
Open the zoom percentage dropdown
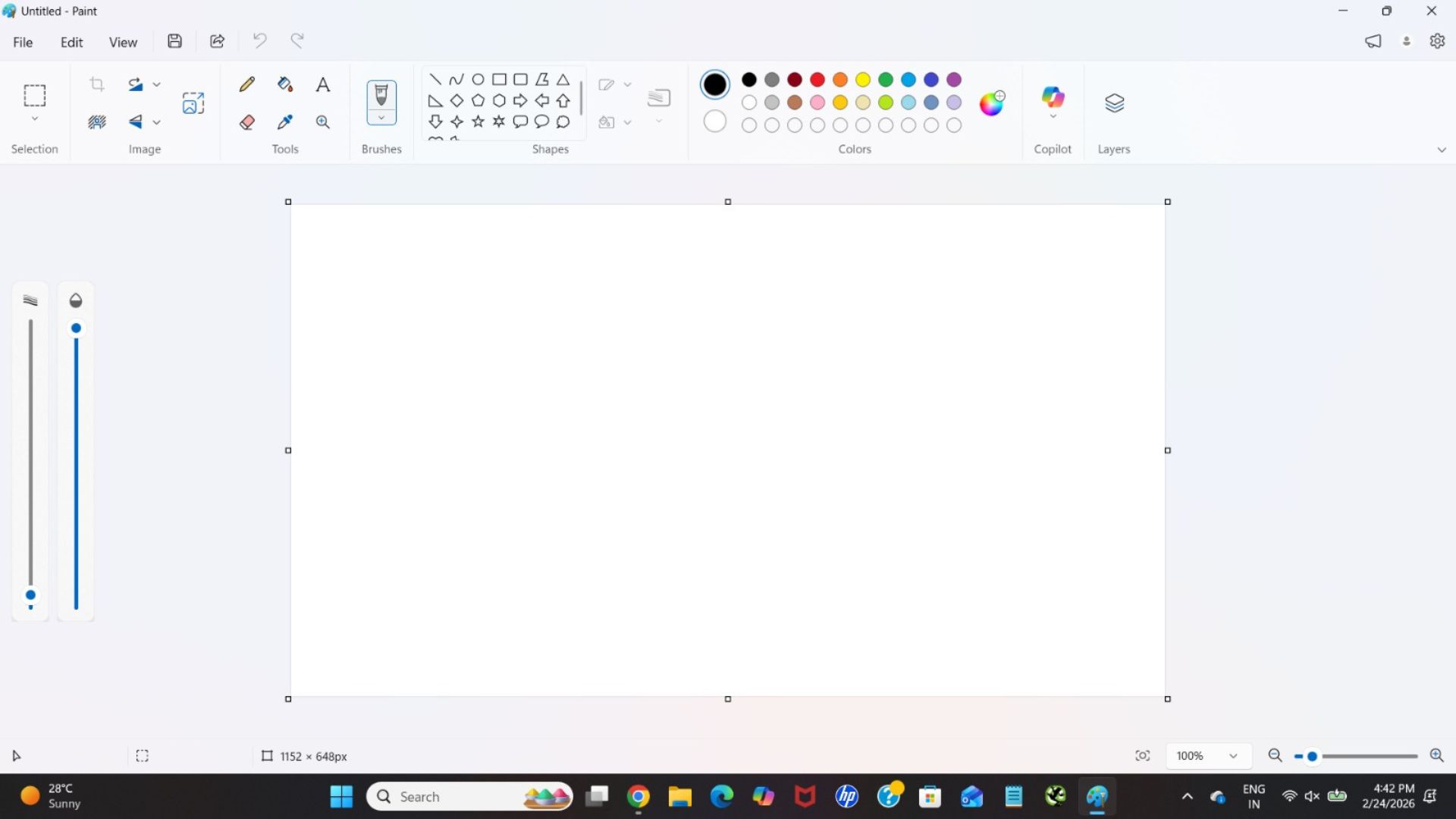(1233, 755)
